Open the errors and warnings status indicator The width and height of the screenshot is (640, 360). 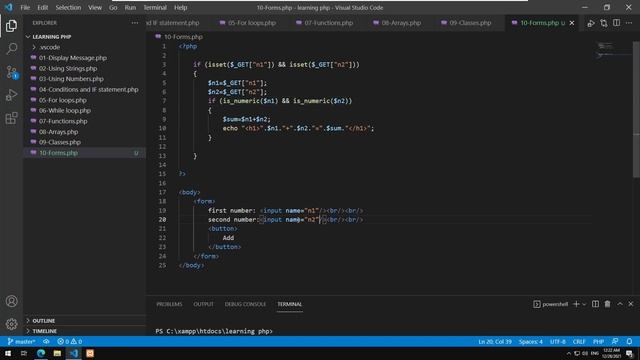pyautogui.click(x=70, y=341)
